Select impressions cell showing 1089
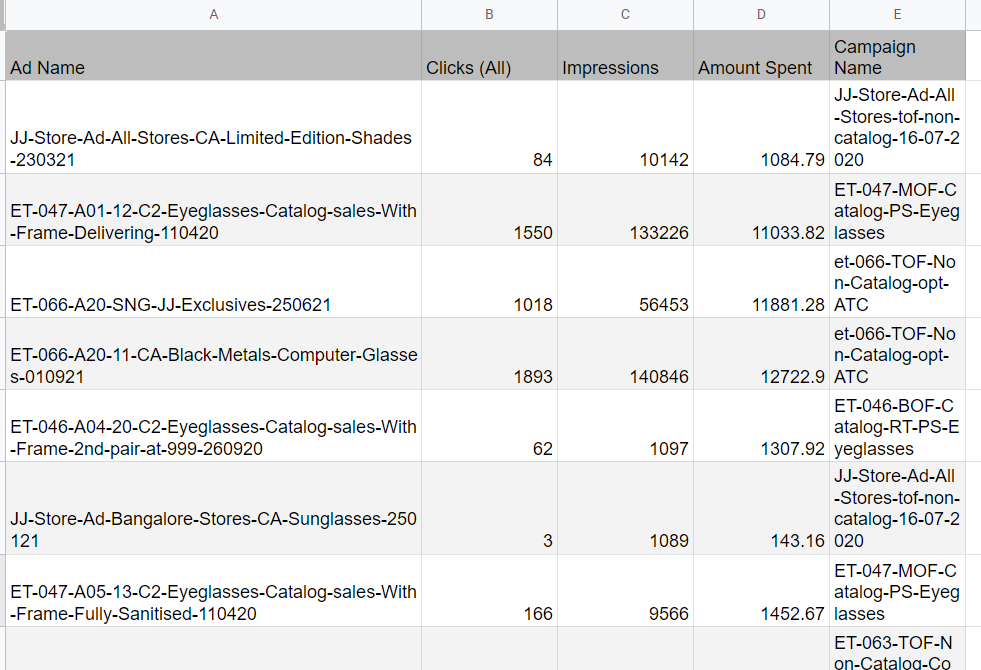Viewport: 981px width, 670px height. click(625, 508)
